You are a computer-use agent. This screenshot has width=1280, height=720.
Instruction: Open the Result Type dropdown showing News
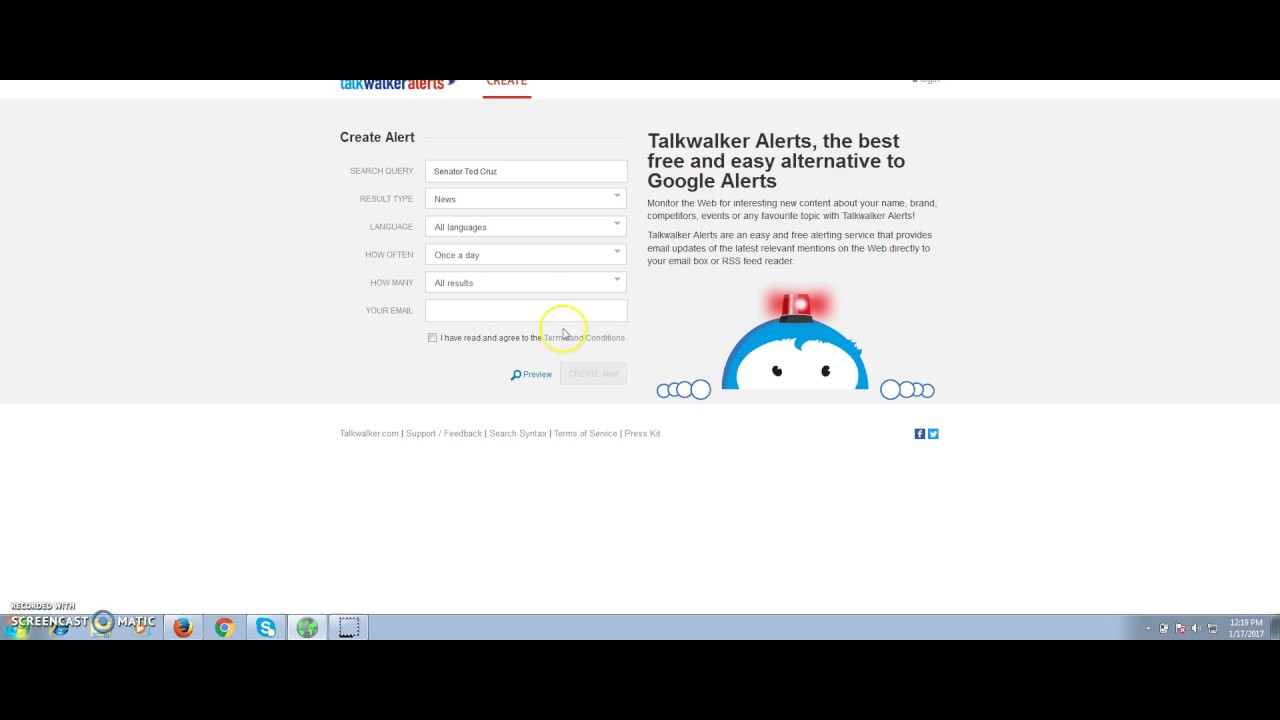pos(526,199)
